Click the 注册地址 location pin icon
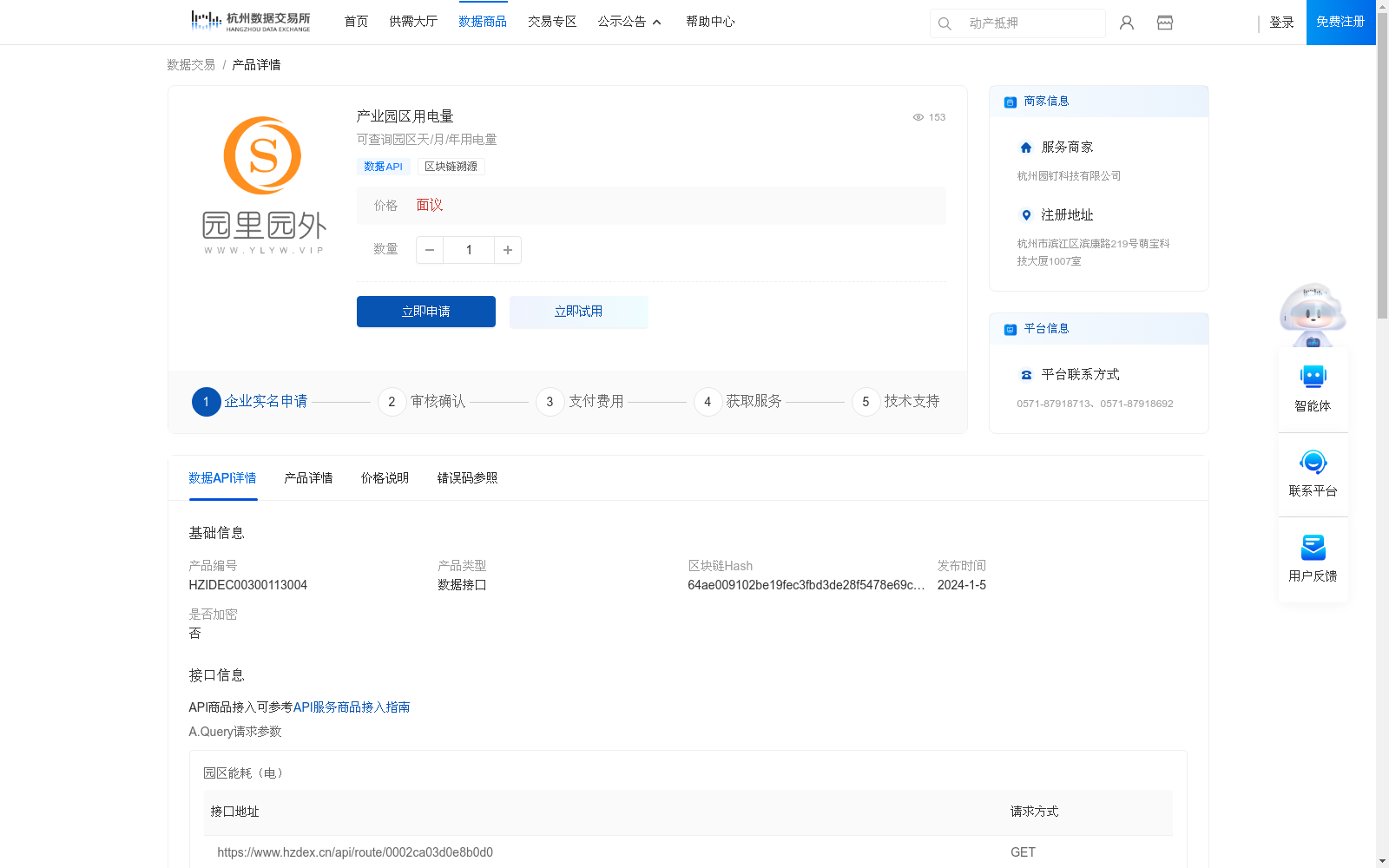Viewport: 1389px width, 868px height. [x=1026, y=215]
